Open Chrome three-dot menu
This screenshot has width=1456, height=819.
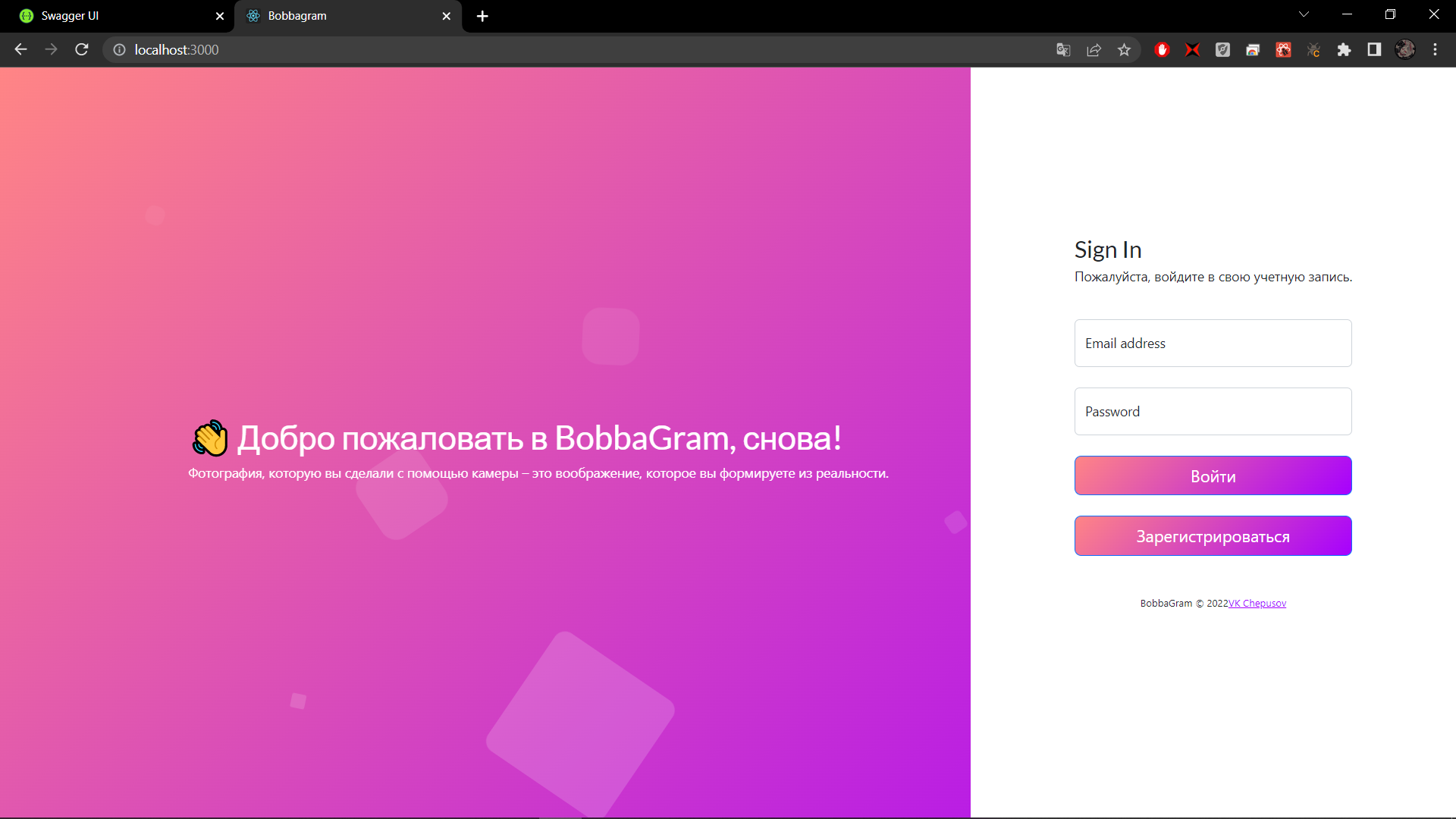[x=1435, y=50]
